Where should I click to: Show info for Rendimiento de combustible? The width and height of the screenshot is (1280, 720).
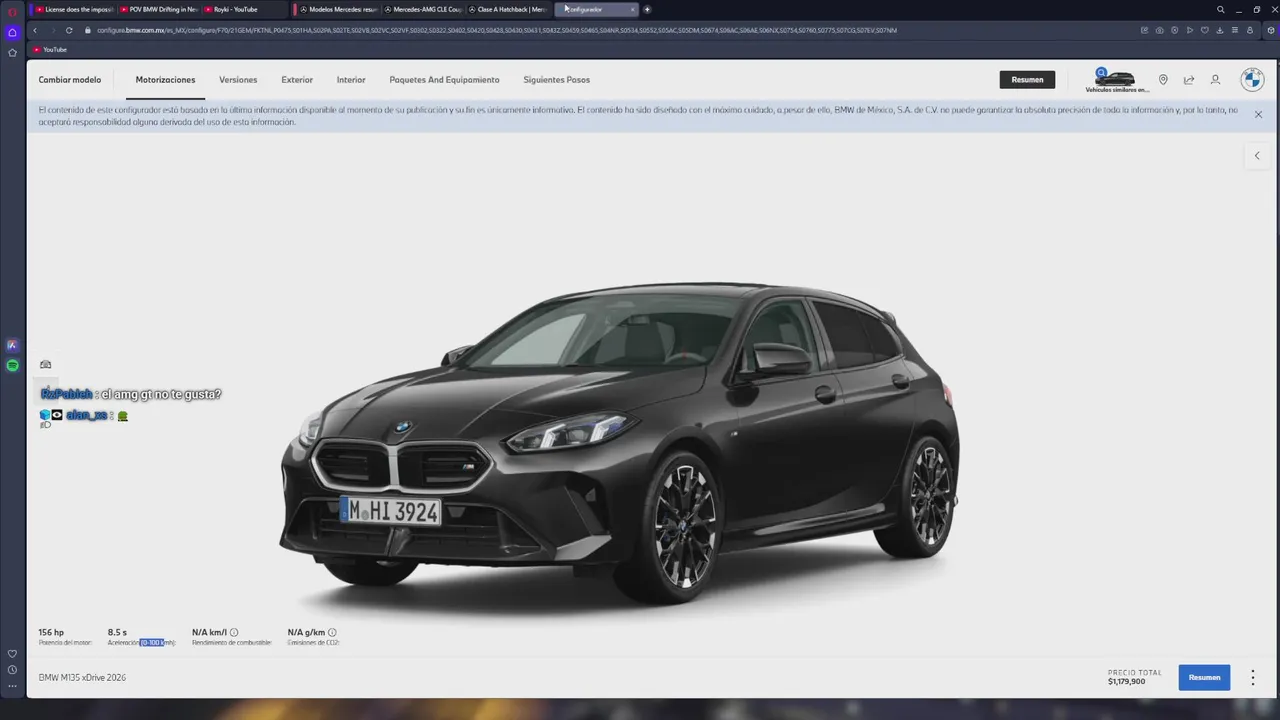[234, 632]
